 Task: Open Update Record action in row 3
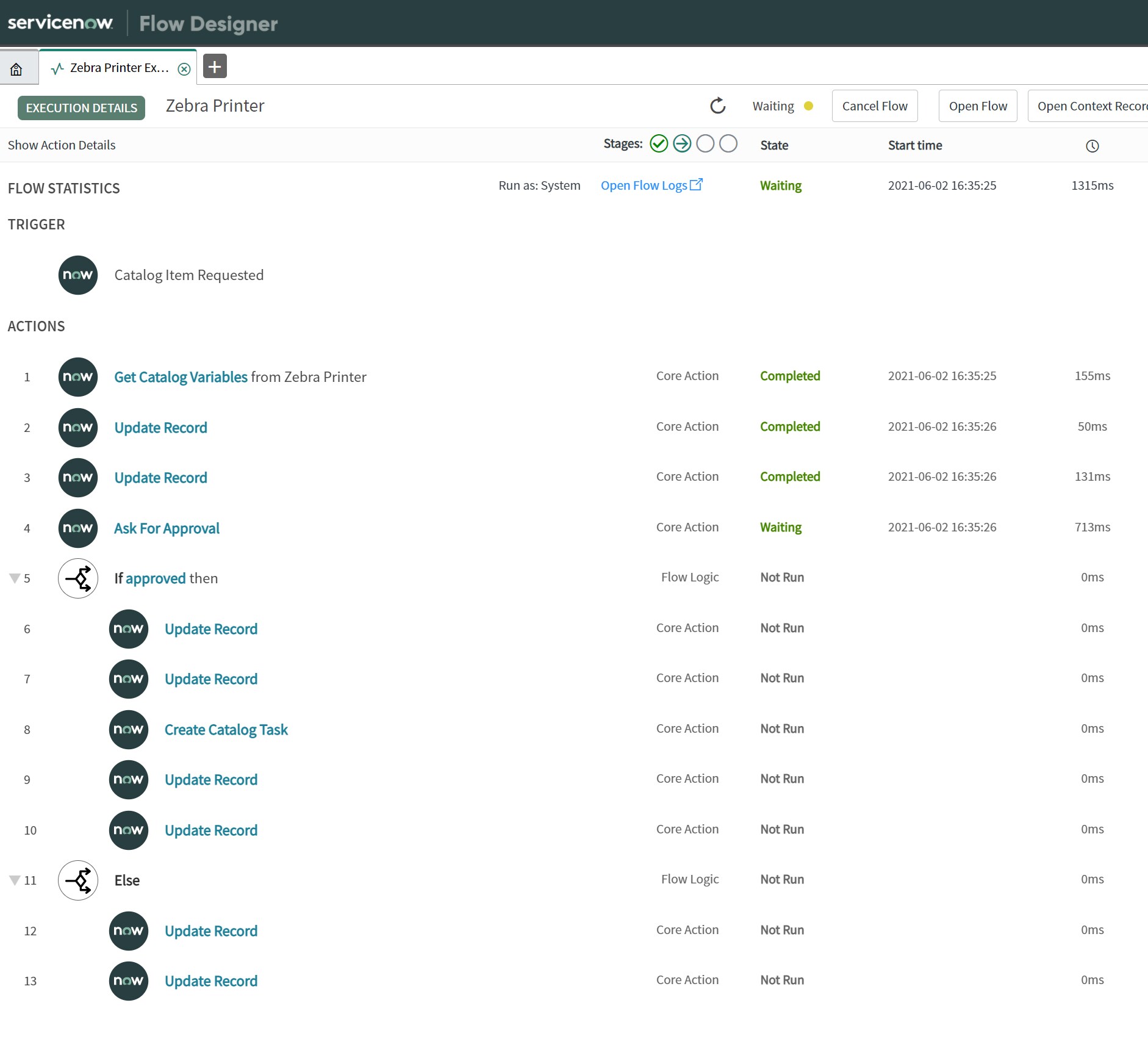point(161,478)
